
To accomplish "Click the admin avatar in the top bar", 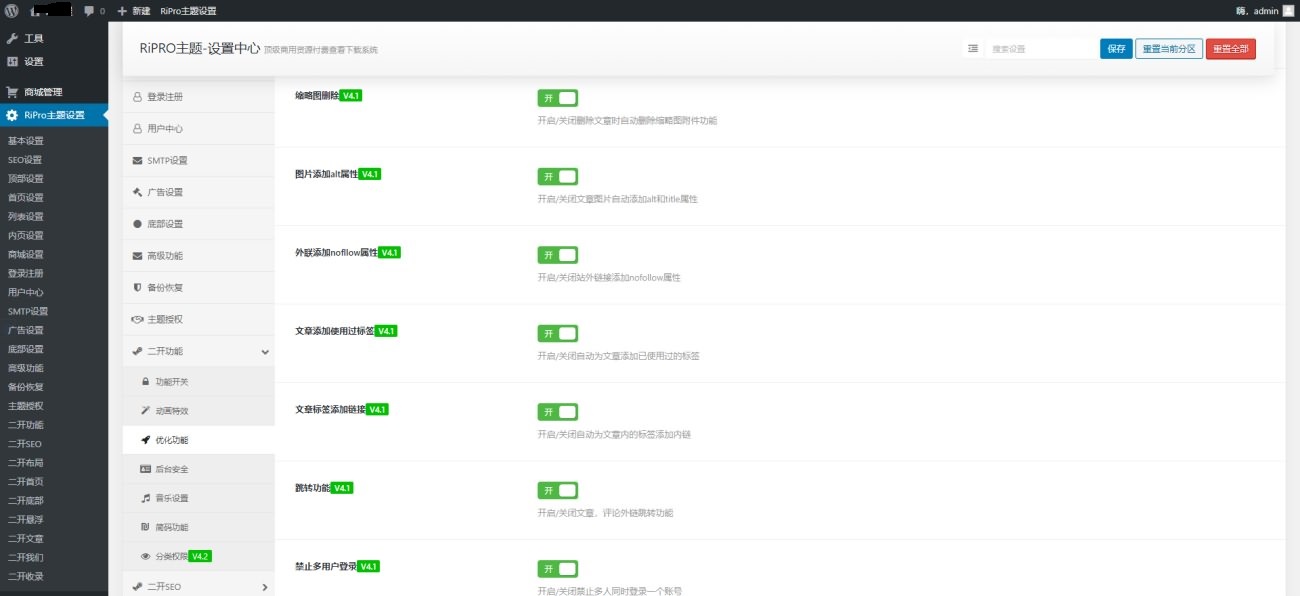I will pyautogui.click(x=1288, y=10).
